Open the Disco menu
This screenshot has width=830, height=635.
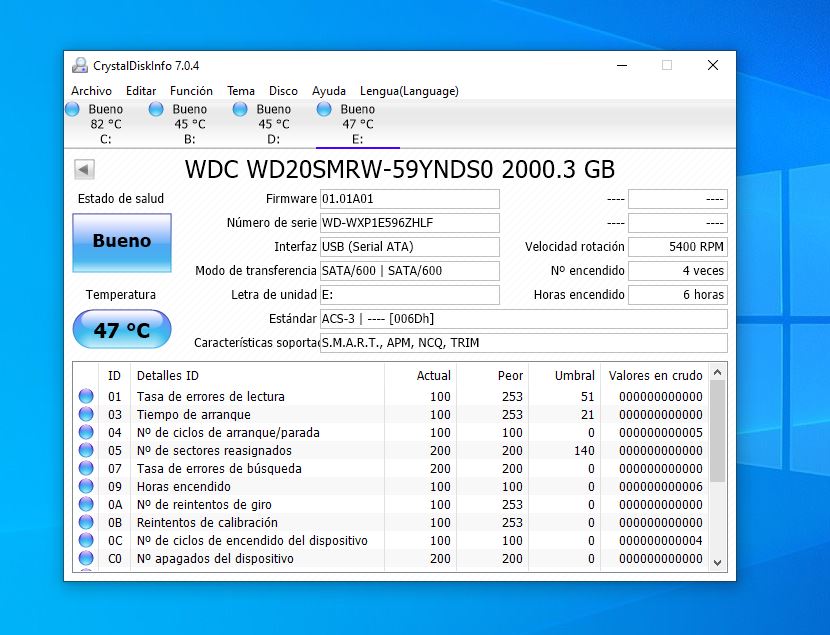pyautogui.click(x=283, y=90)
